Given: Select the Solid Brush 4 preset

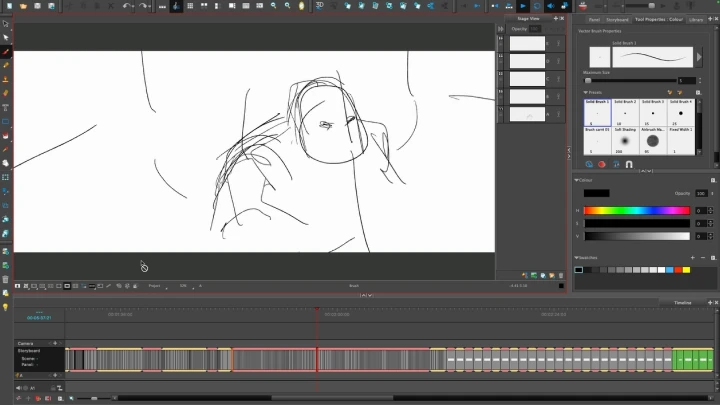Looking at the screenshot, I should 681,111.
